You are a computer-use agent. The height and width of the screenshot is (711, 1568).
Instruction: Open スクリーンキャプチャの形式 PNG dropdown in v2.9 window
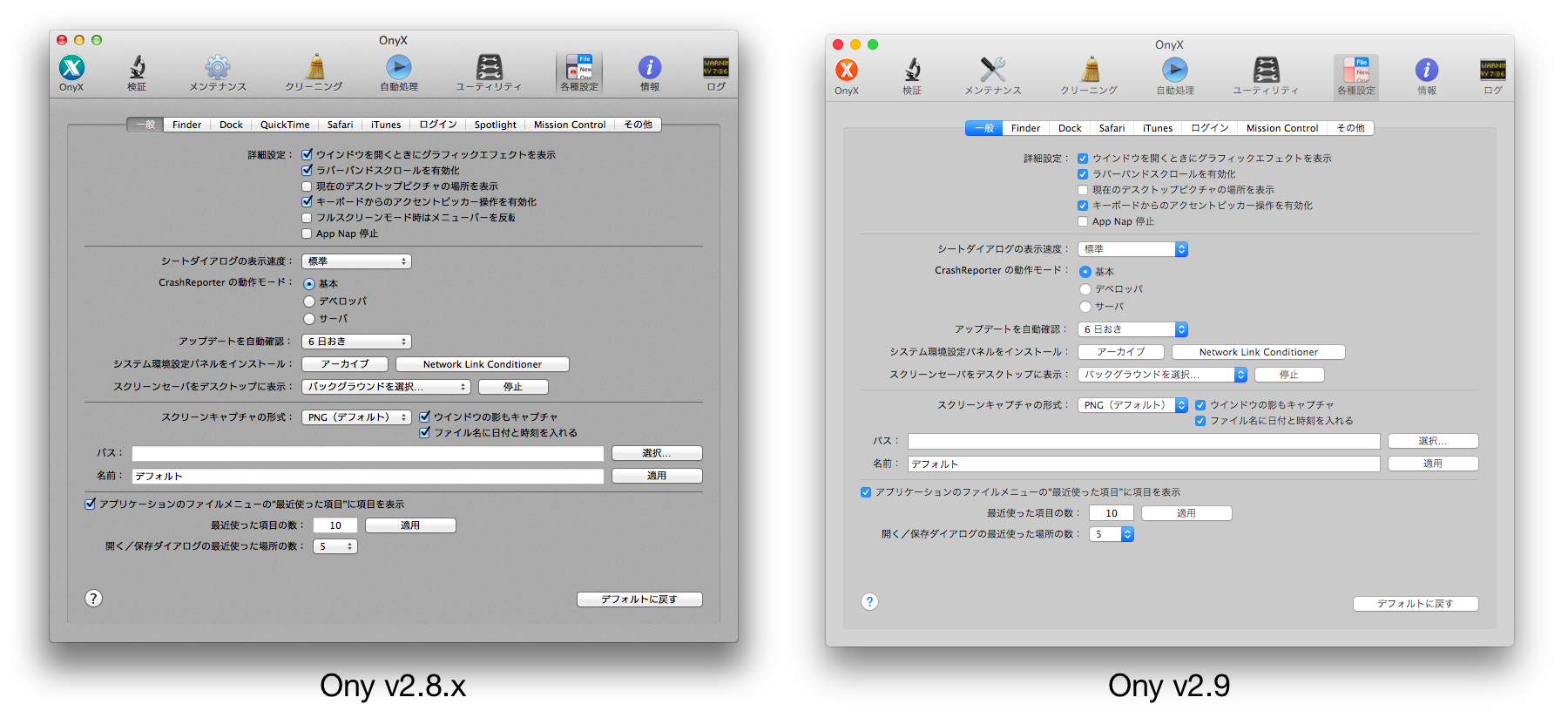pyautogui.click(x=1132, y=405)
